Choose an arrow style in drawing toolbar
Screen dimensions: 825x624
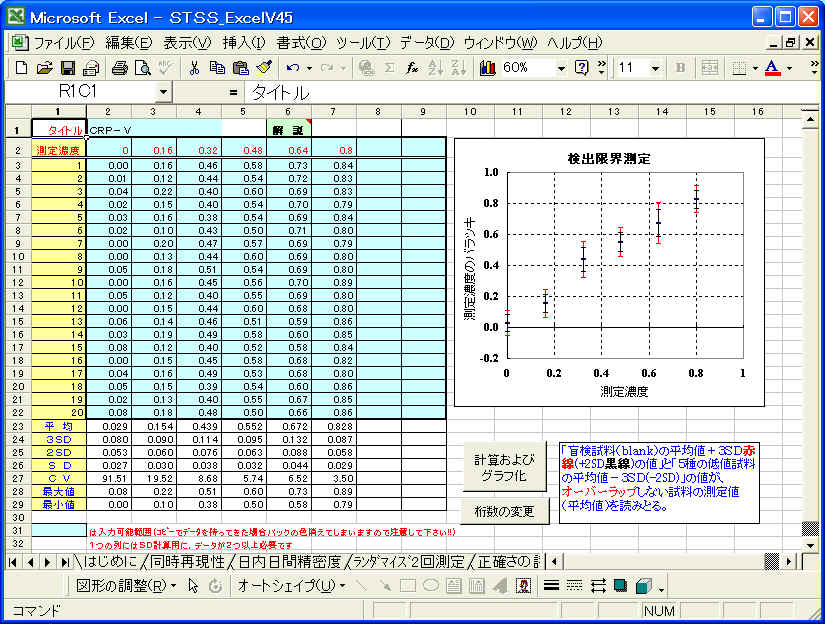(598, 586)
